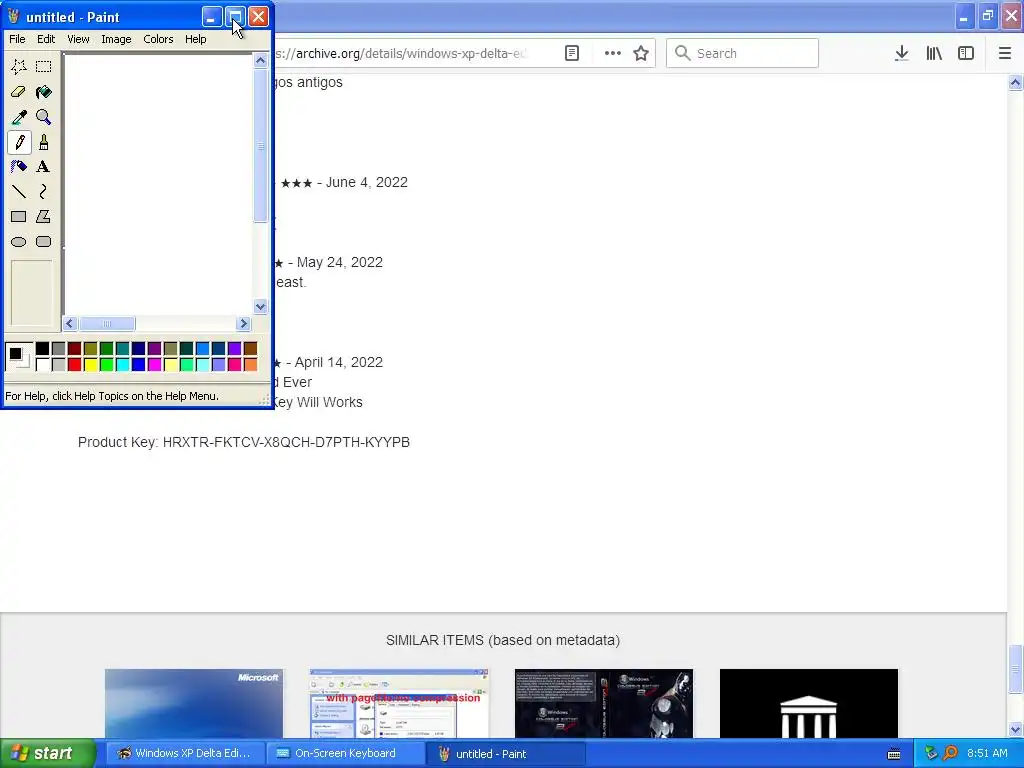The width and height of the screenshot is (1024, 768).
Task: Choose the Airbrush spray tool
Action: click(x=19, y=167)
